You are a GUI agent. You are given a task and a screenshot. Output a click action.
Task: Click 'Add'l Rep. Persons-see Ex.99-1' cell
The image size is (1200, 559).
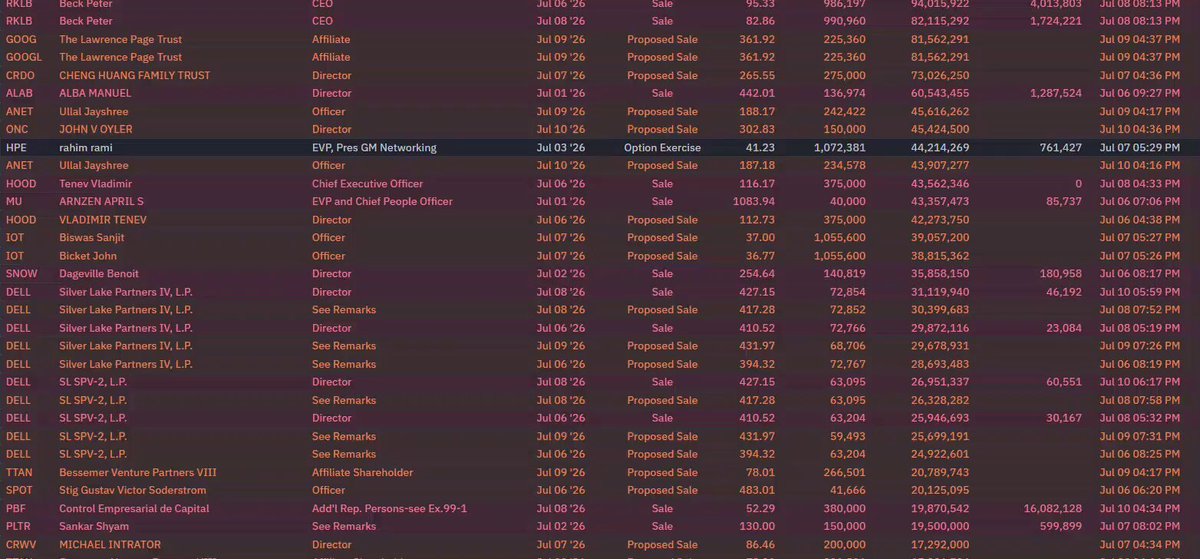tap(390, 507)
